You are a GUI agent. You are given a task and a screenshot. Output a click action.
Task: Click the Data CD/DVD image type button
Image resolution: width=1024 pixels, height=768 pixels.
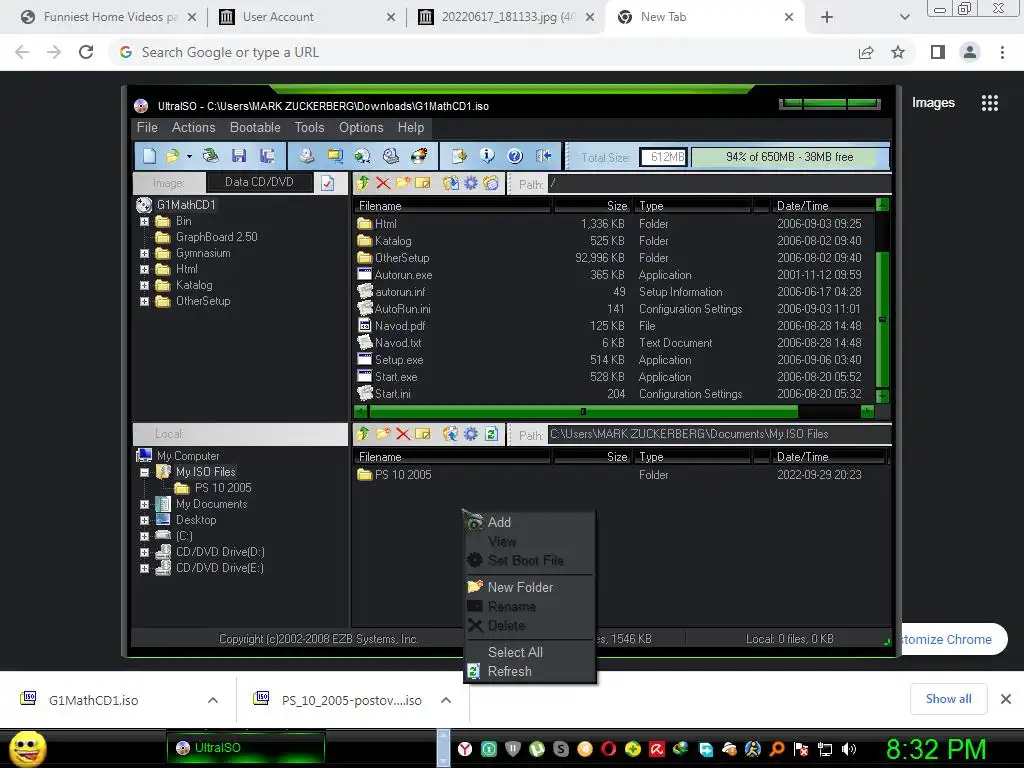(259, 182)
